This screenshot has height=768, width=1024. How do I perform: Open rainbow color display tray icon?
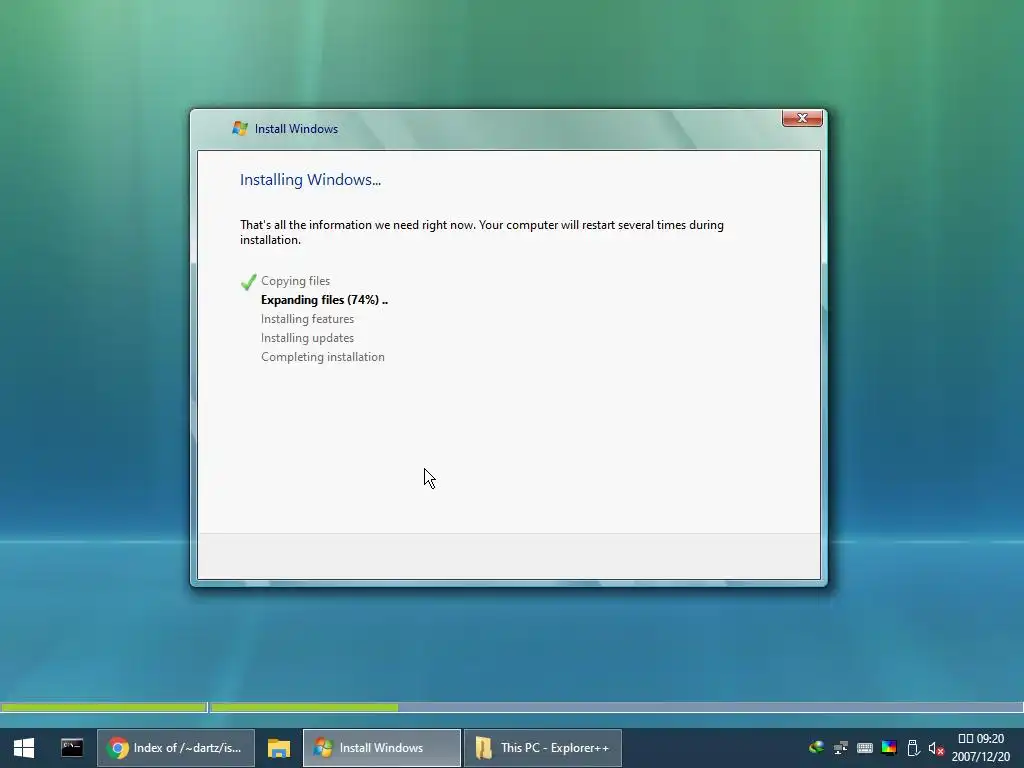[x=889, y=748]
